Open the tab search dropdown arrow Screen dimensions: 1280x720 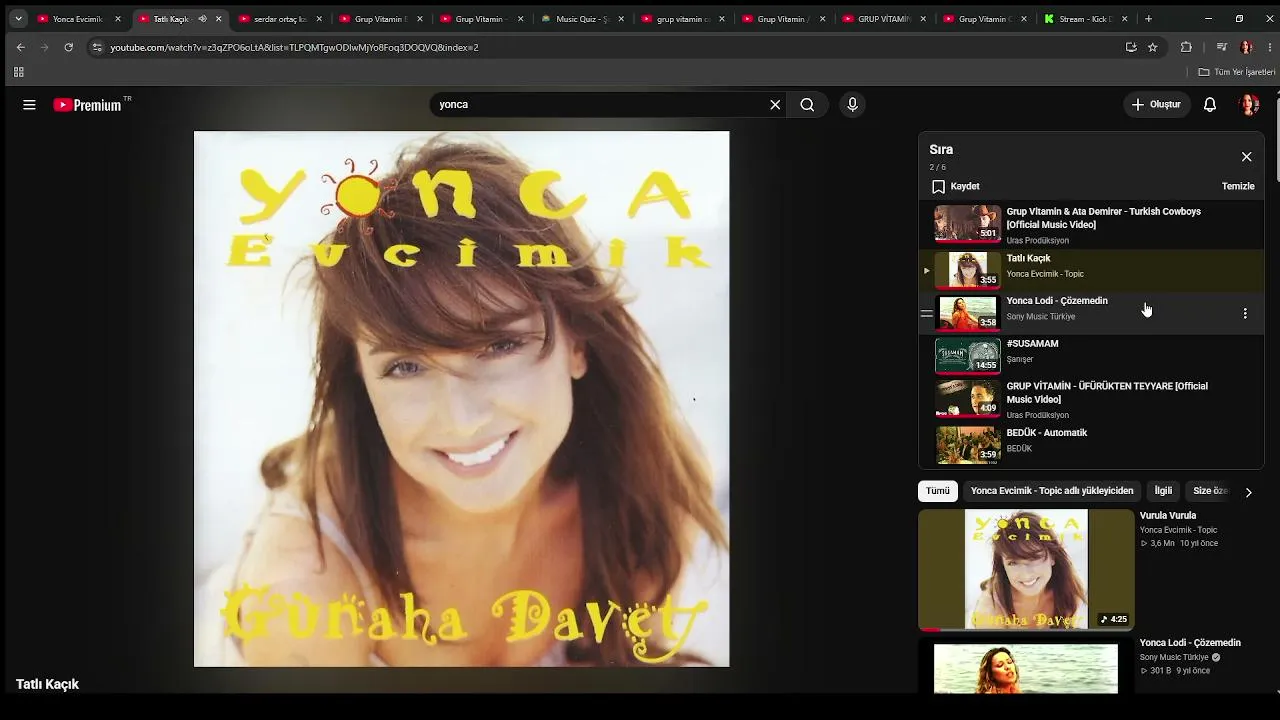pyautogui.click(x=18, y=19)
